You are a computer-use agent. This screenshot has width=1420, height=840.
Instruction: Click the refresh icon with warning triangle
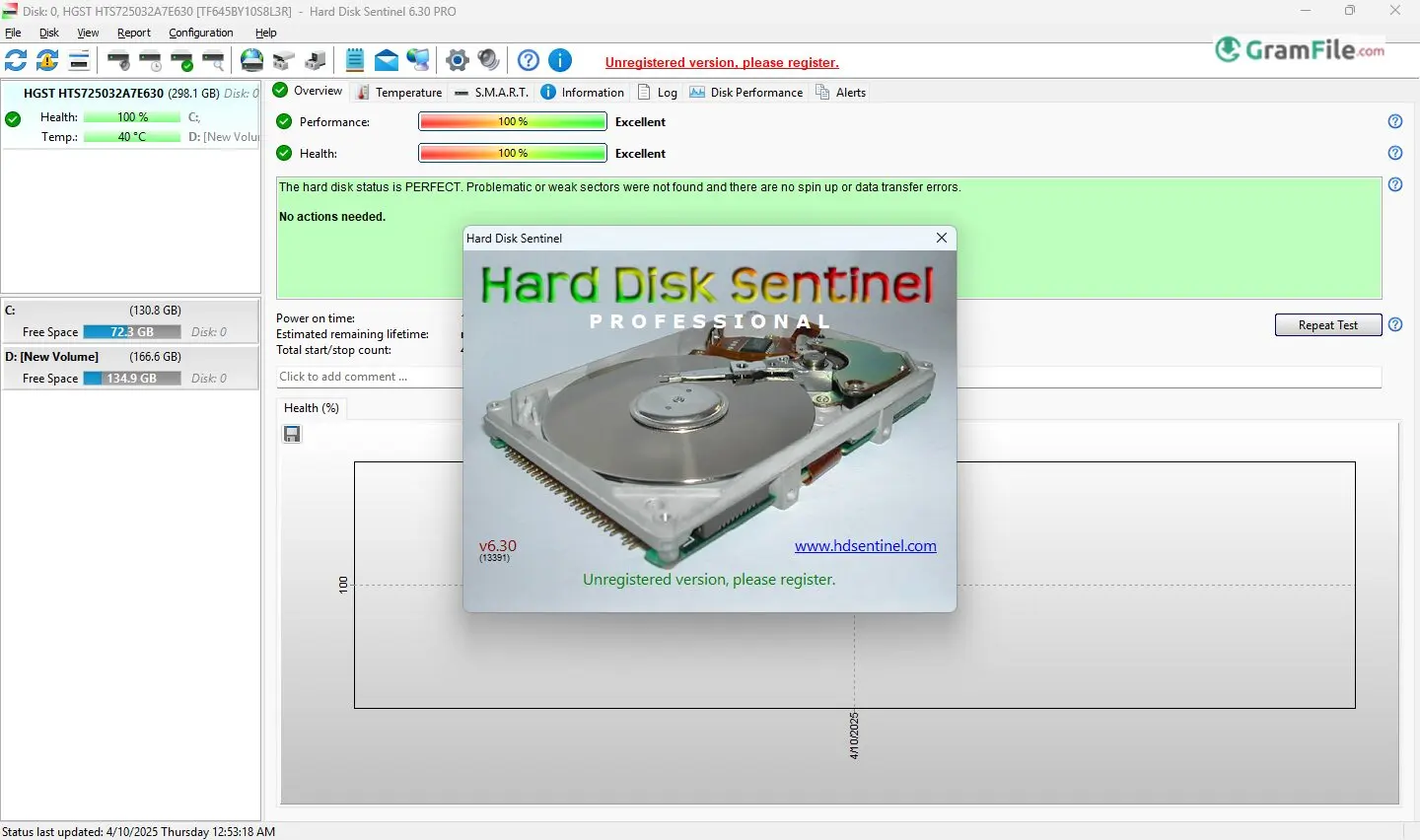[47, 61]
